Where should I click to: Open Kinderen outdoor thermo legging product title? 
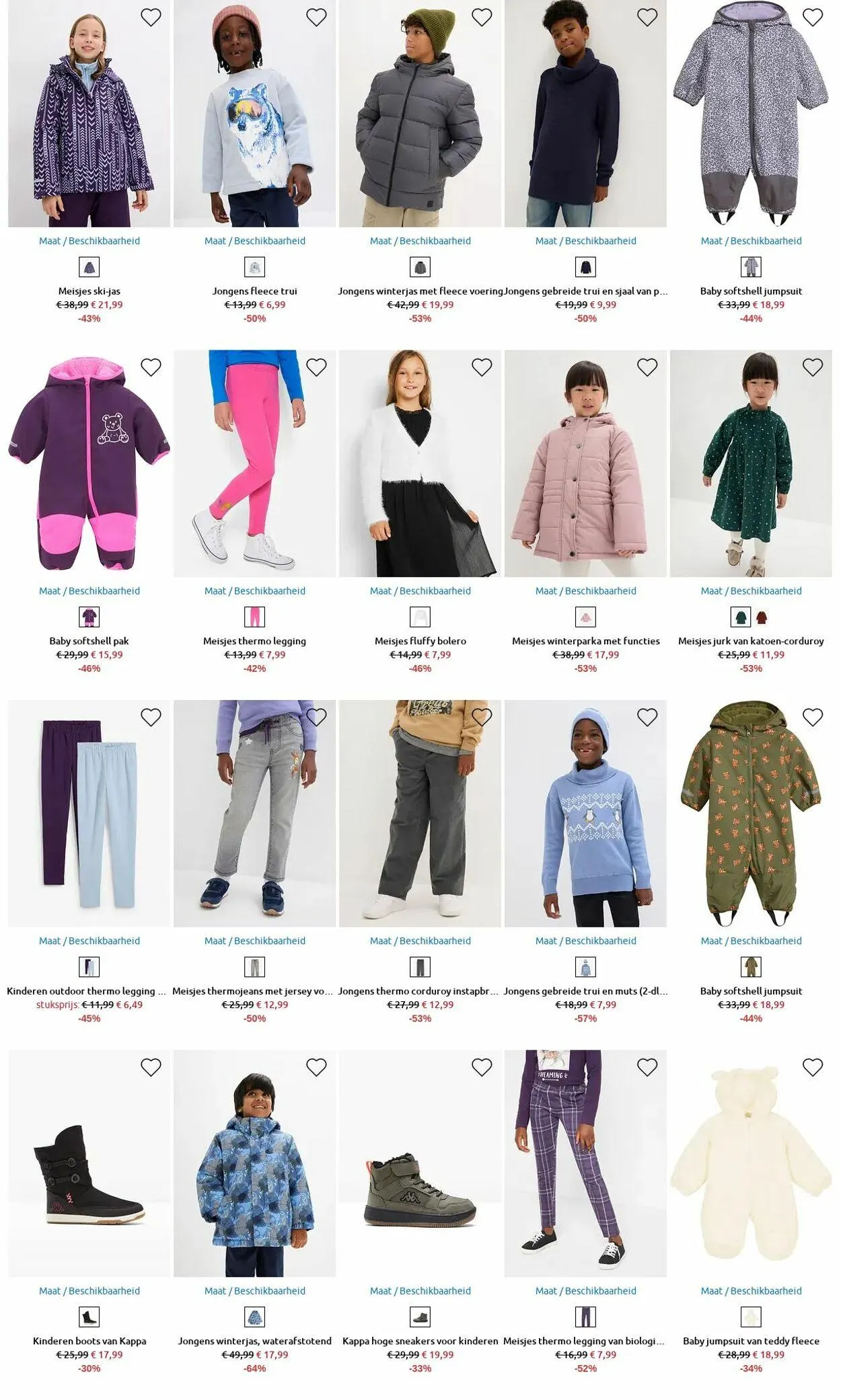(86, 991)
